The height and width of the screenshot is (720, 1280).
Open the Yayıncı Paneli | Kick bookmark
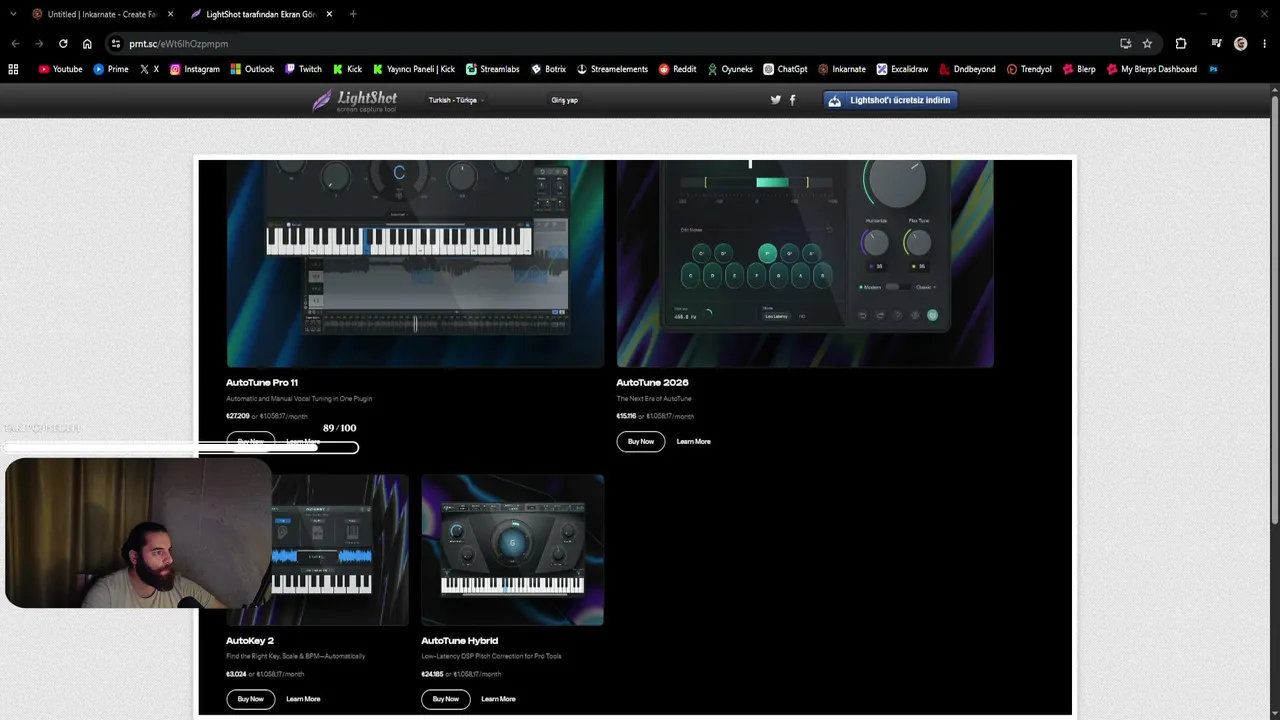coord(414,69)
